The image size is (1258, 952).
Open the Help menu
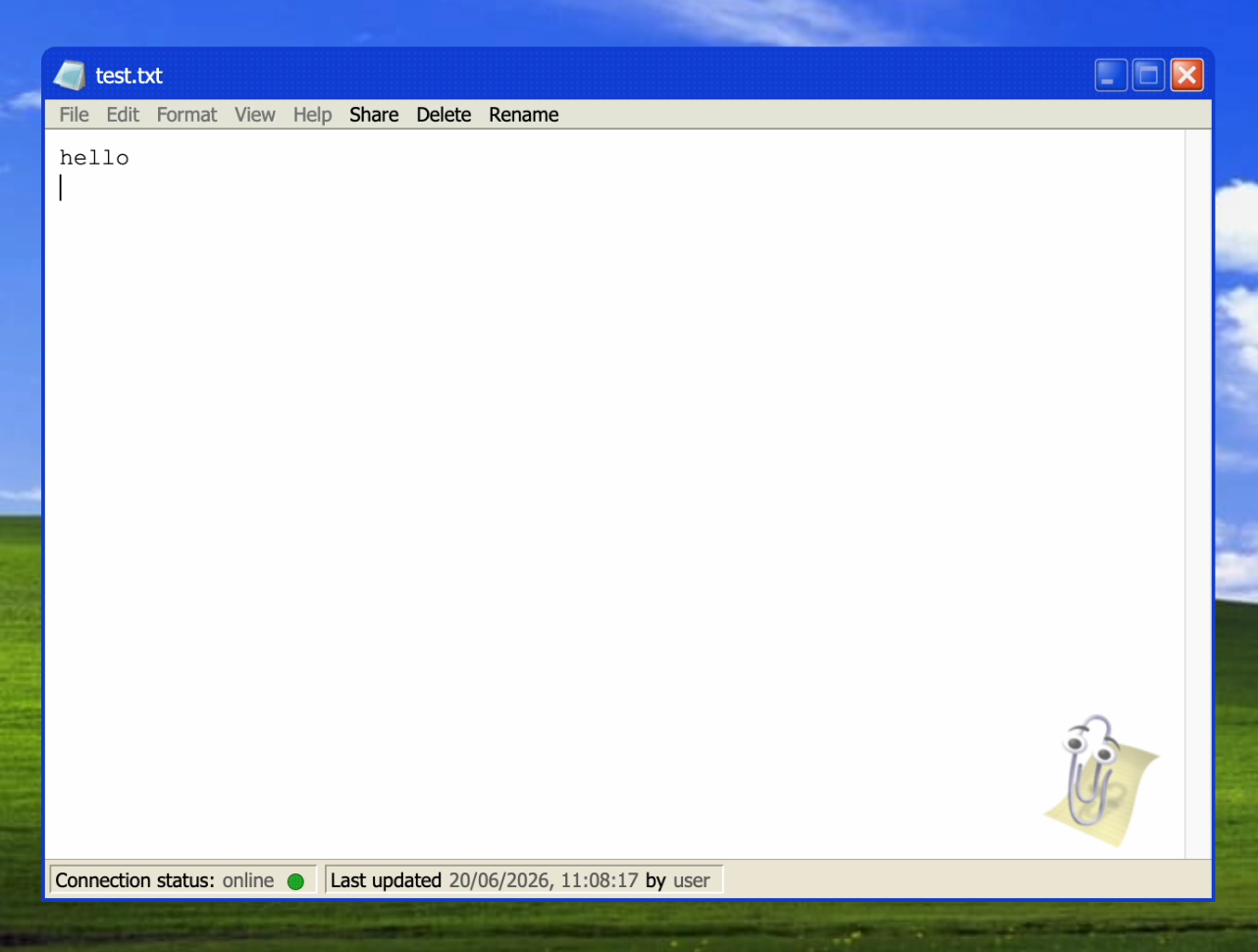[x=312, y=115]
